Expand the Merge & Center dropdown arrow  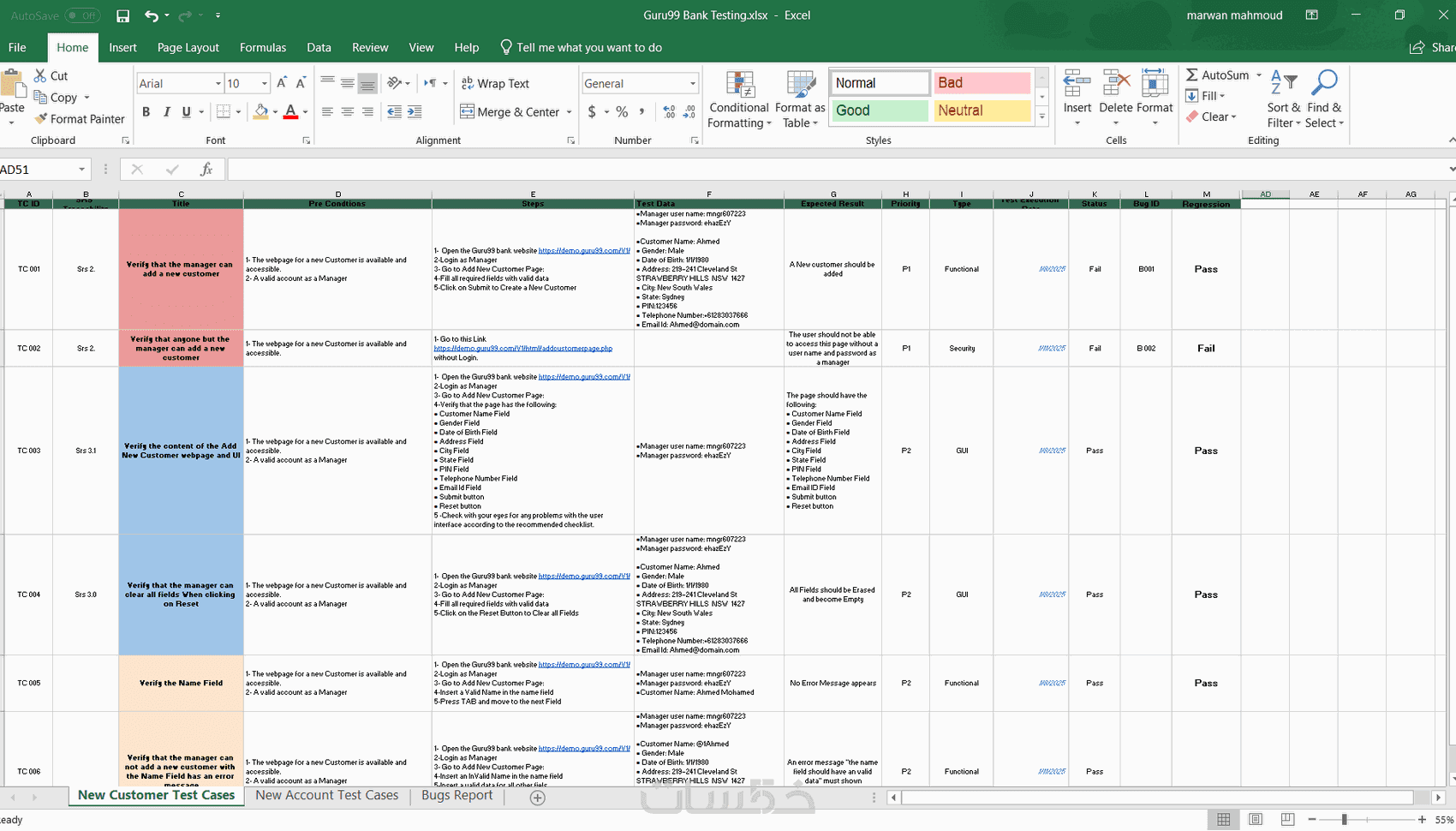click(569, 112)
